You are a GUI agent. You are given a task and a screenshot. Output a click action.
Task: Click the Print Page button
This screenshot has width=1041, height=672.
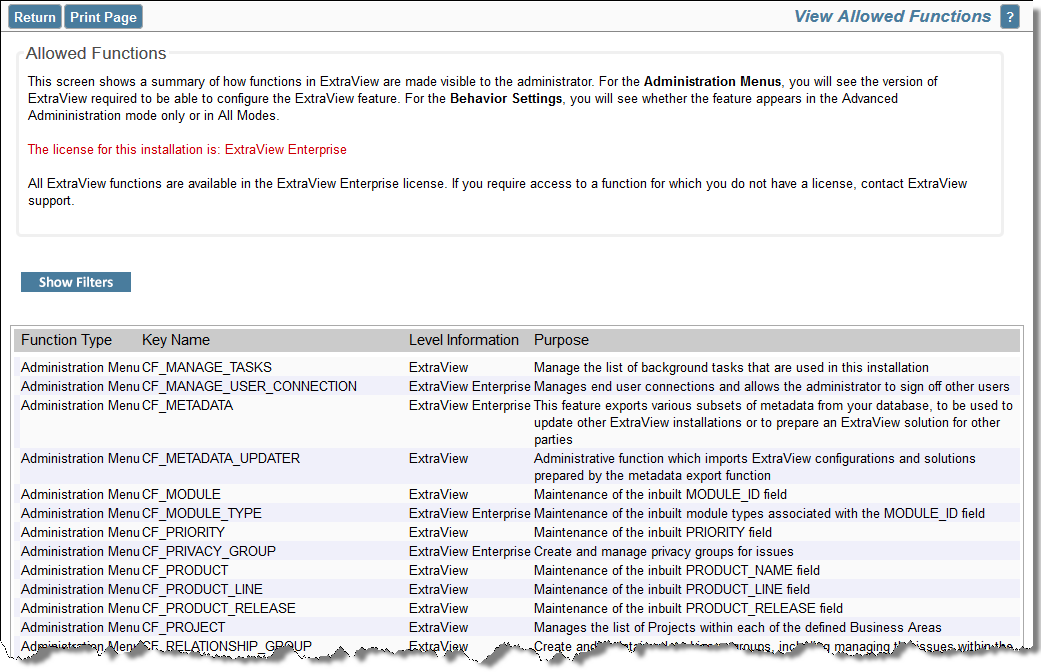103,17
